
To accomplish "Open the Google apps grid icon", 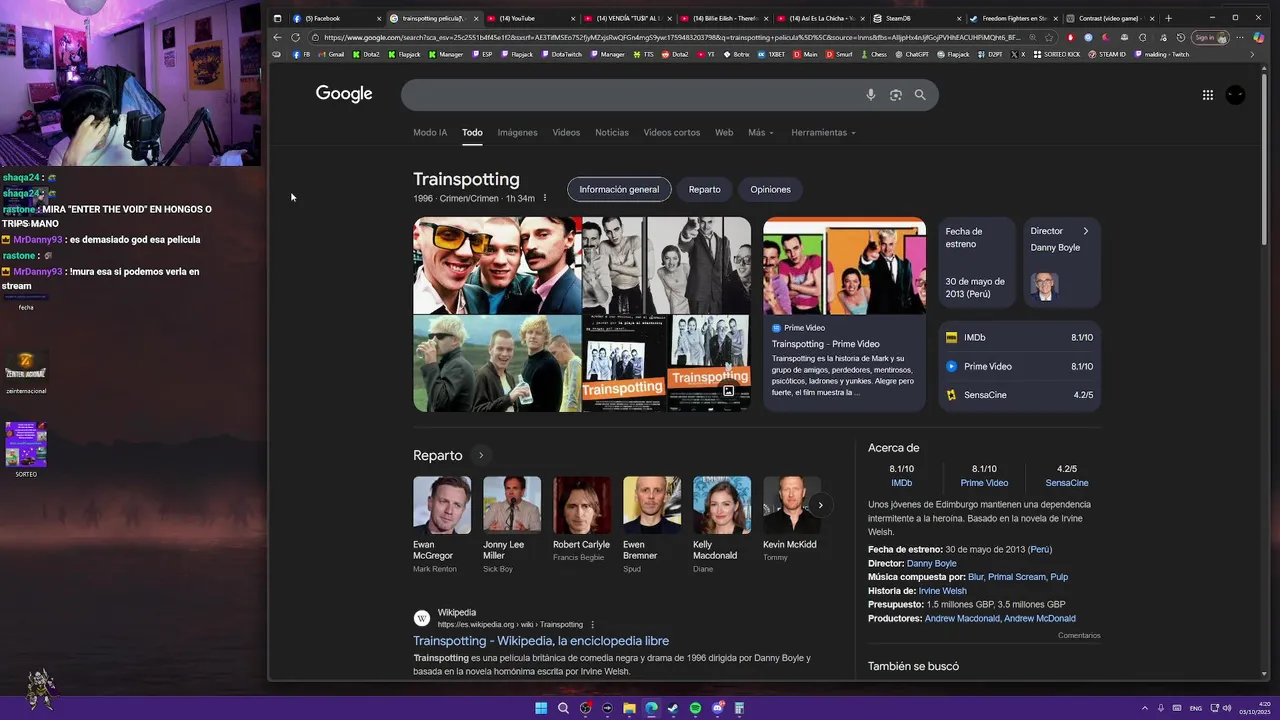I will click(1208, 95).
